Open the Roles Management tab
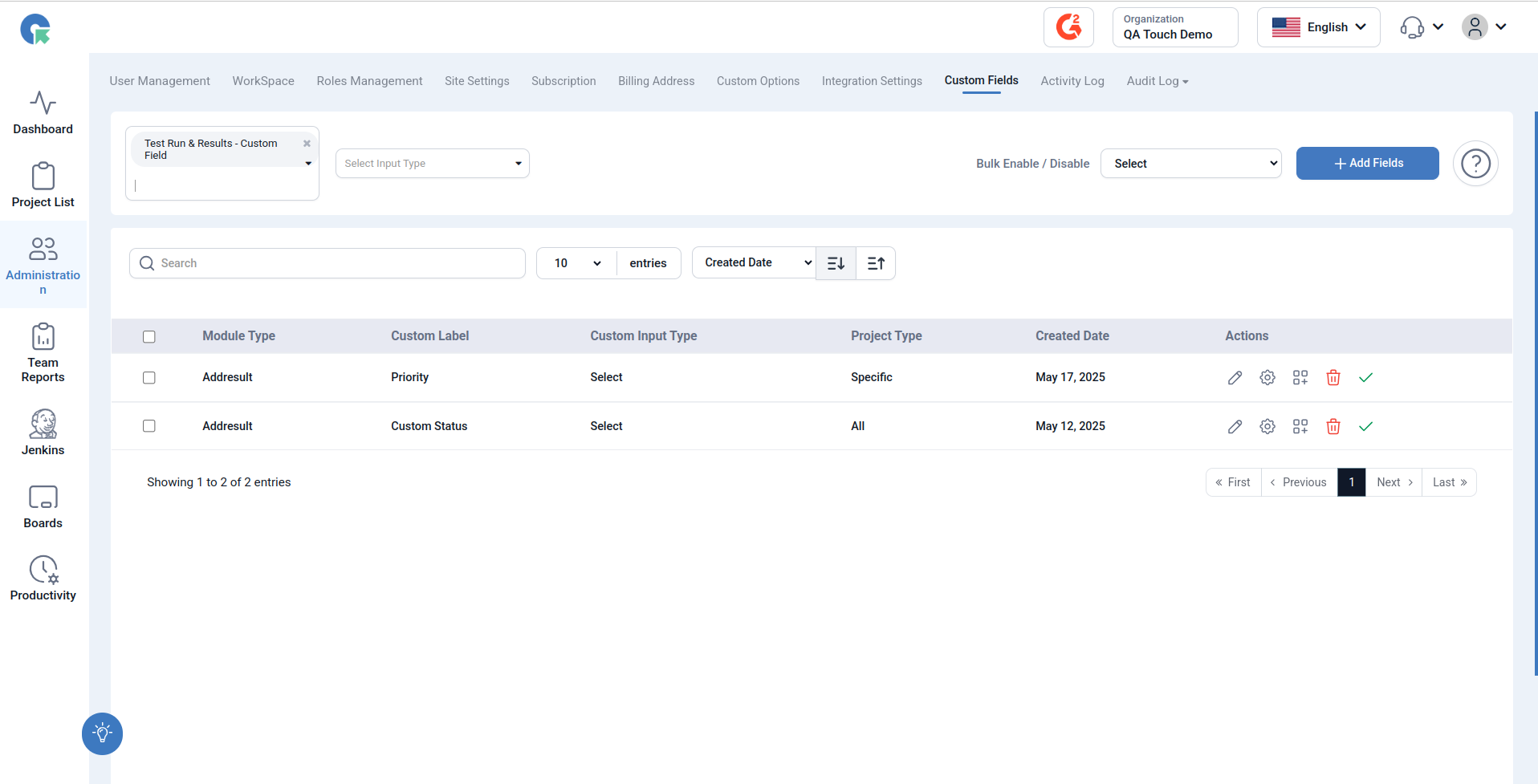This screenshot has height=784, width=1538. [x=369, y=81]
